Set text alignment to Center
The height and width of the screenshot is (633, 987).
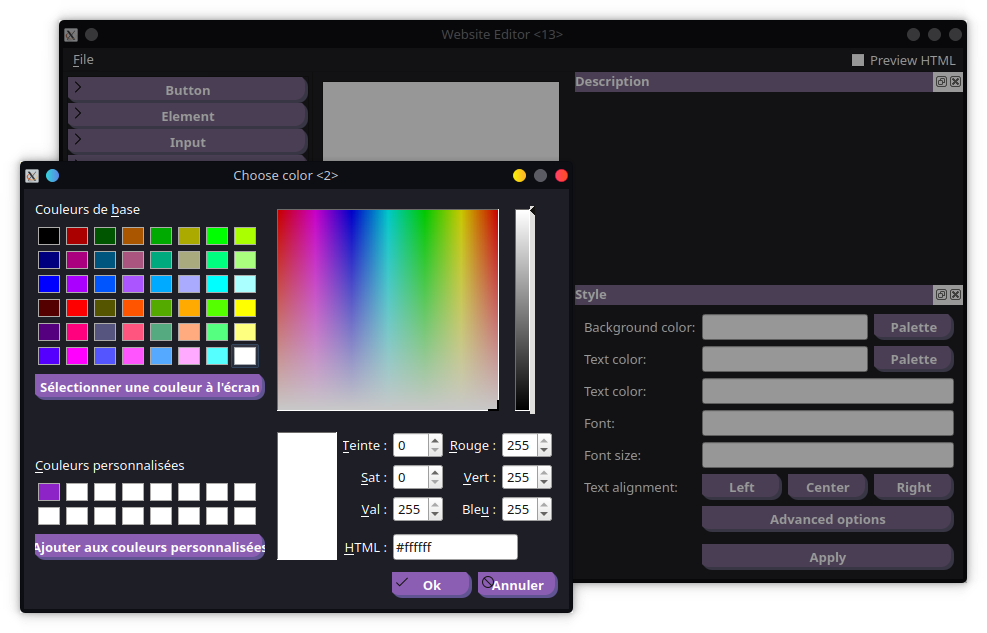tap(827, 487)
